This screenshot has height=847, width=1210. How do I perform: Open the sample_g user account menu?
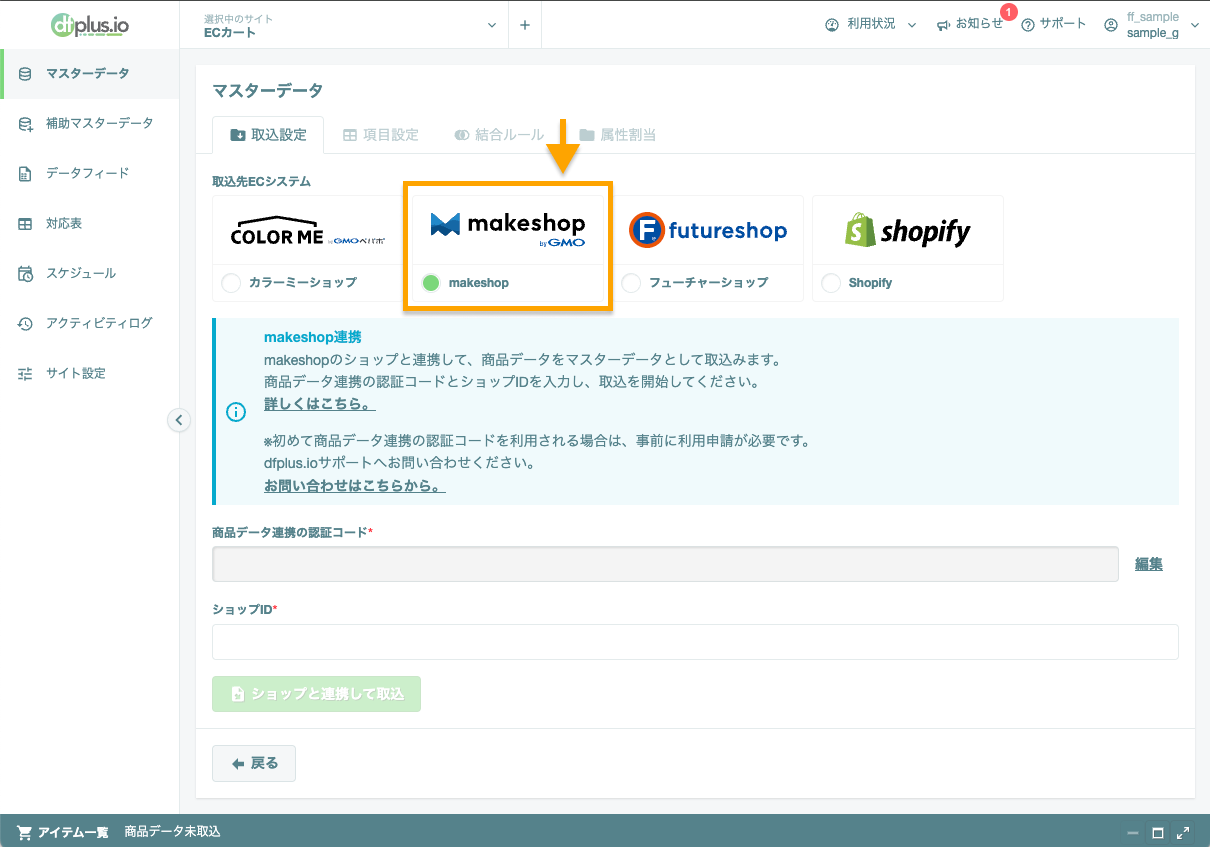1152,25
